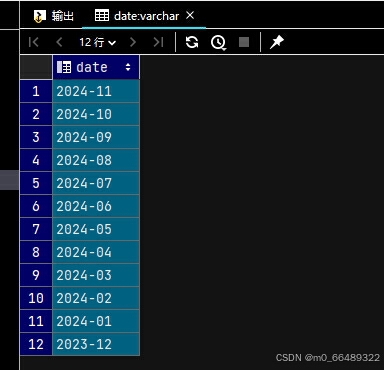Image resolution: width=384 pixels, height=370 pixels.
Task: Click the stop square icon
Action: click(x=244, y=42)
